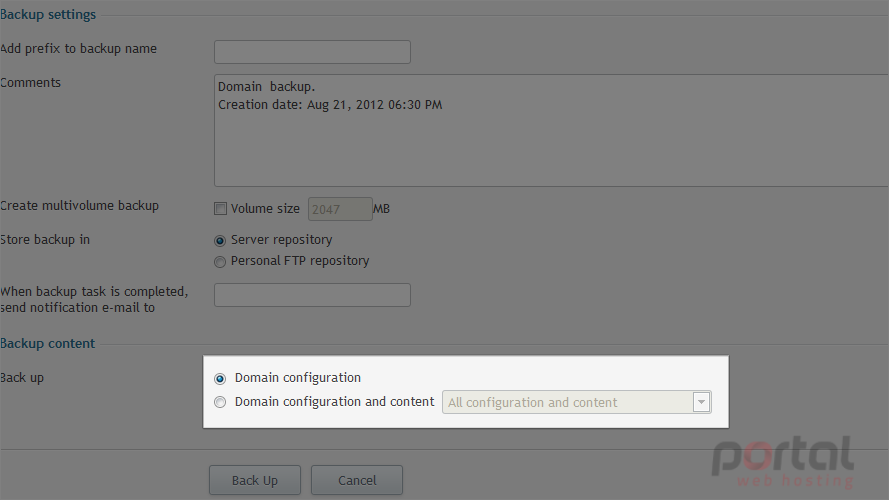Focus the volume size field showing 2047
The height and width of the screenshot is (500, 889).
point(340,209)
